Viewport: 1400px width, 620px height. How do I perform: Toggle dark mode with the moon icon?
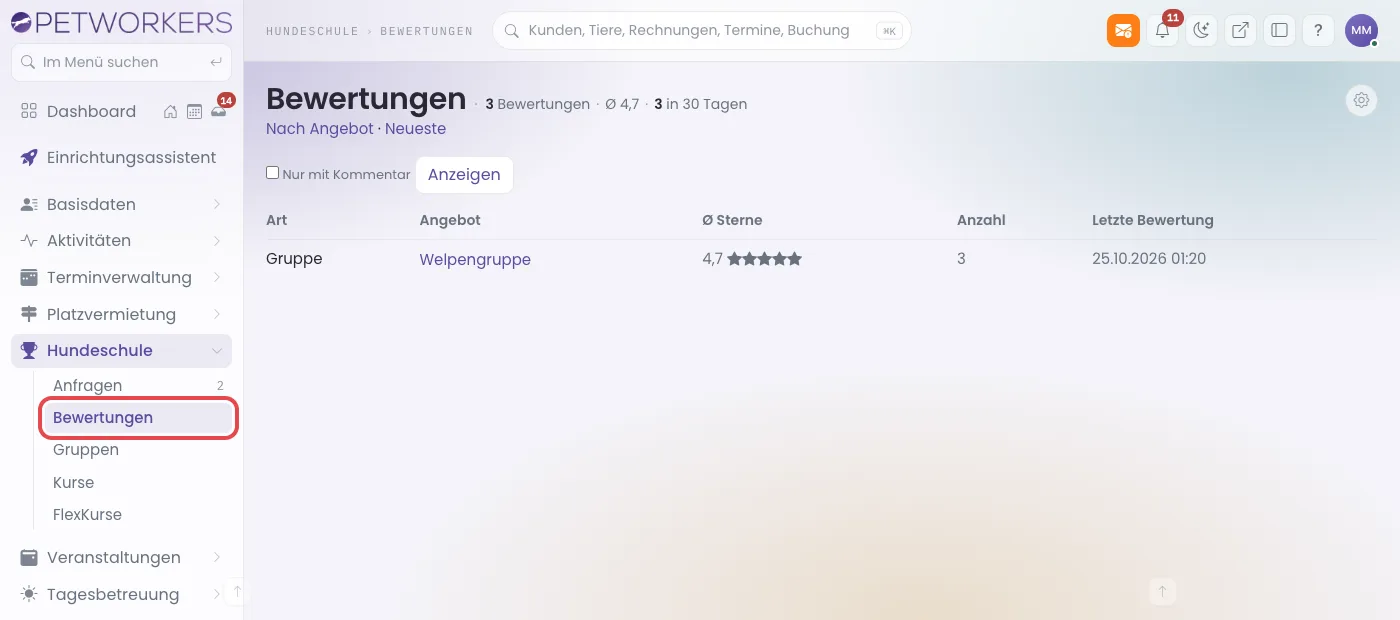tap(1201, 30)
